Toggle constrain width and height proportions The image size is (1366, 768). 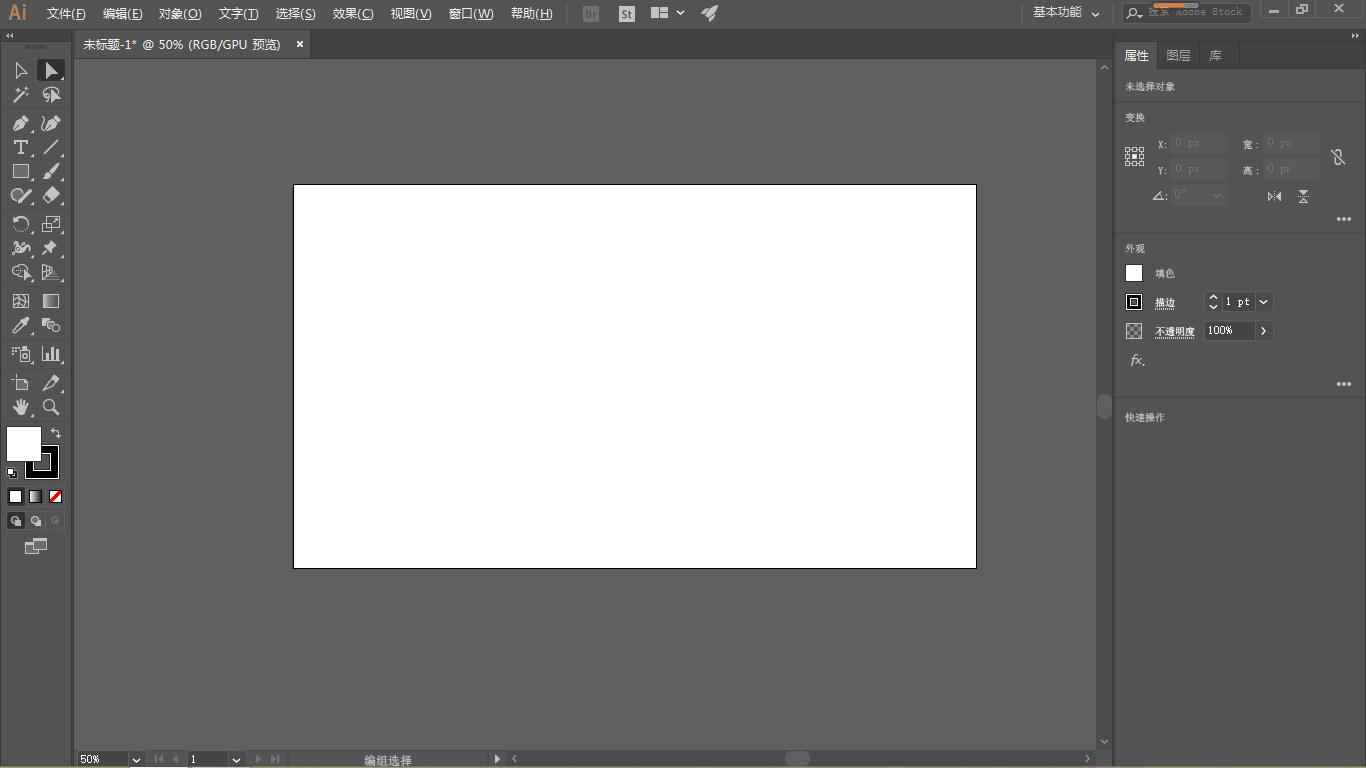(1338, 157)
